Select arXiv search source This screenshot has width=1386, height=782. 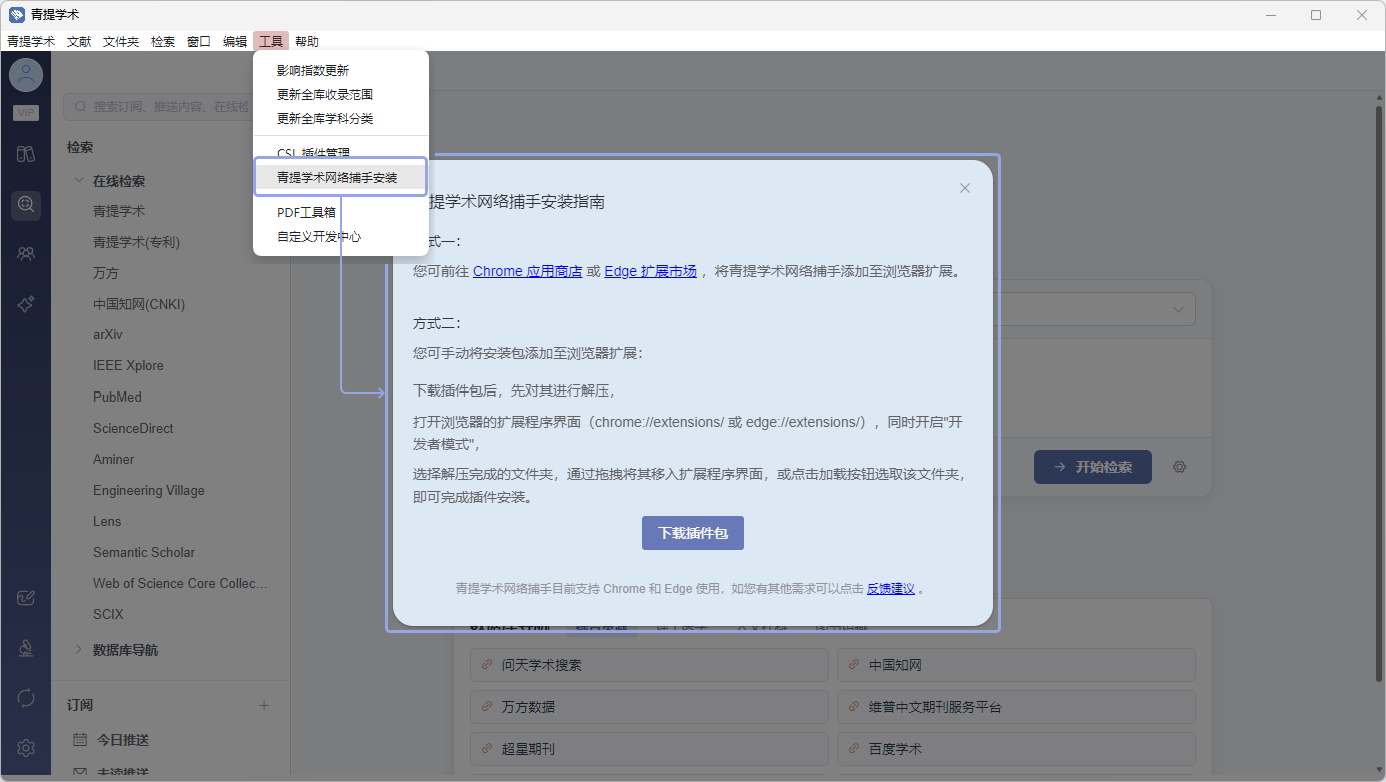(x=108, y=335)
